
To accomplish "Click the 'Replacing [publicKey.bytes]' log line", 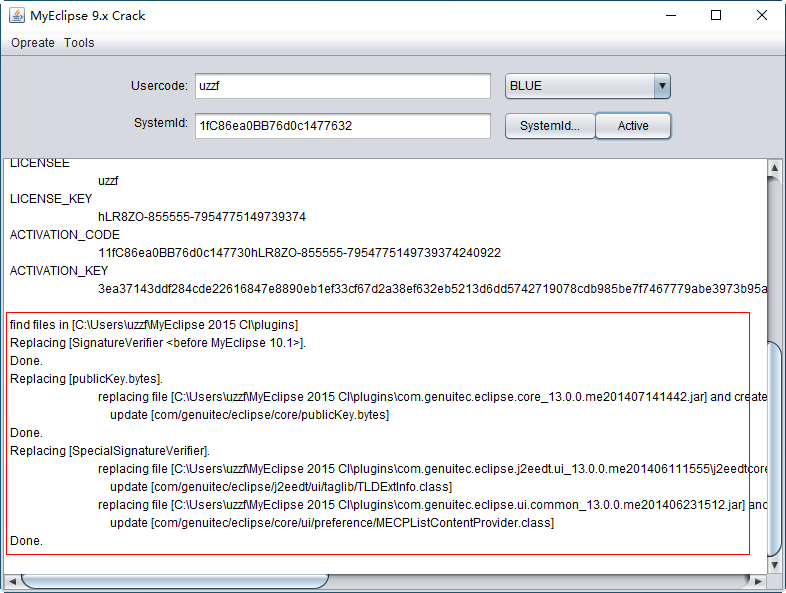I will tap(86, 379).
